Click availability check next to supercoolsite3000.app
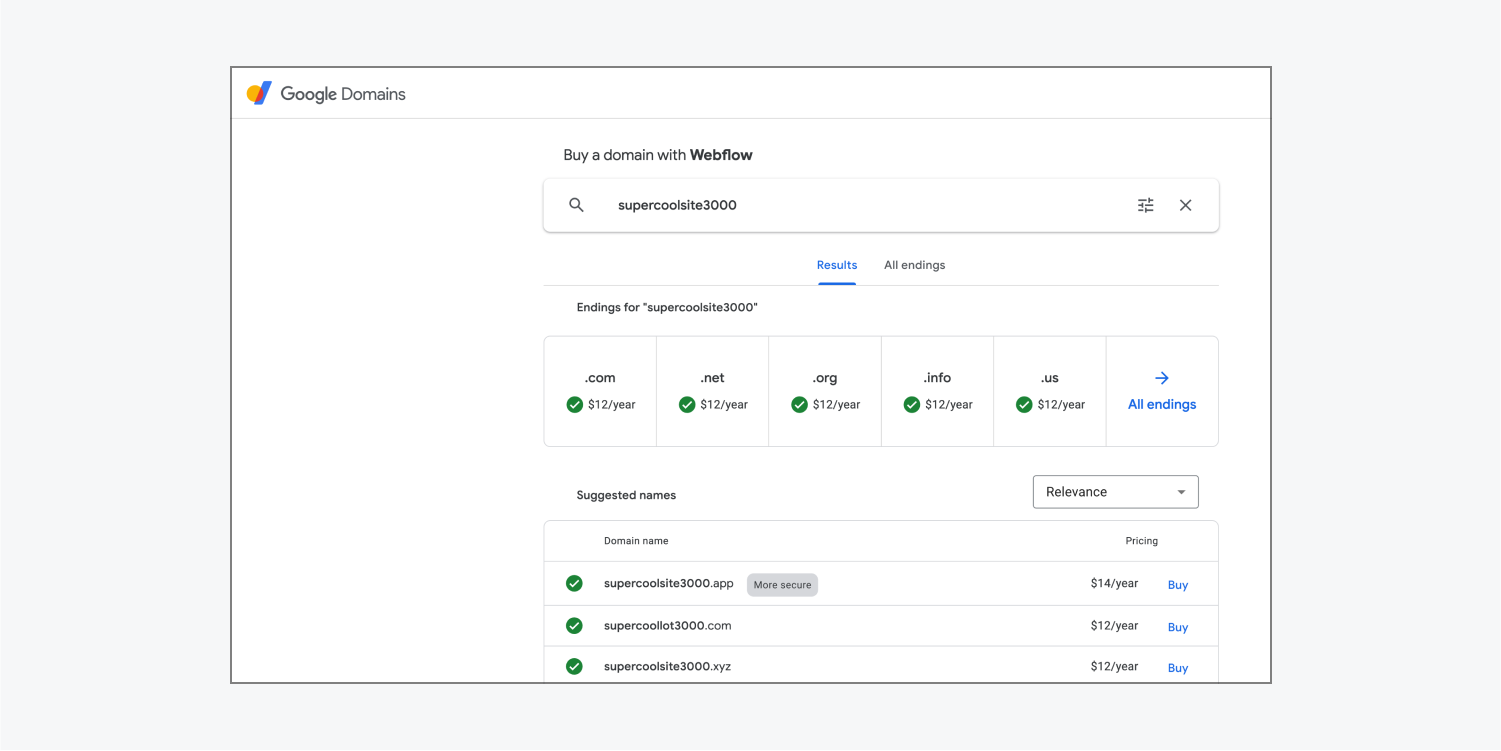 (574, 584)
